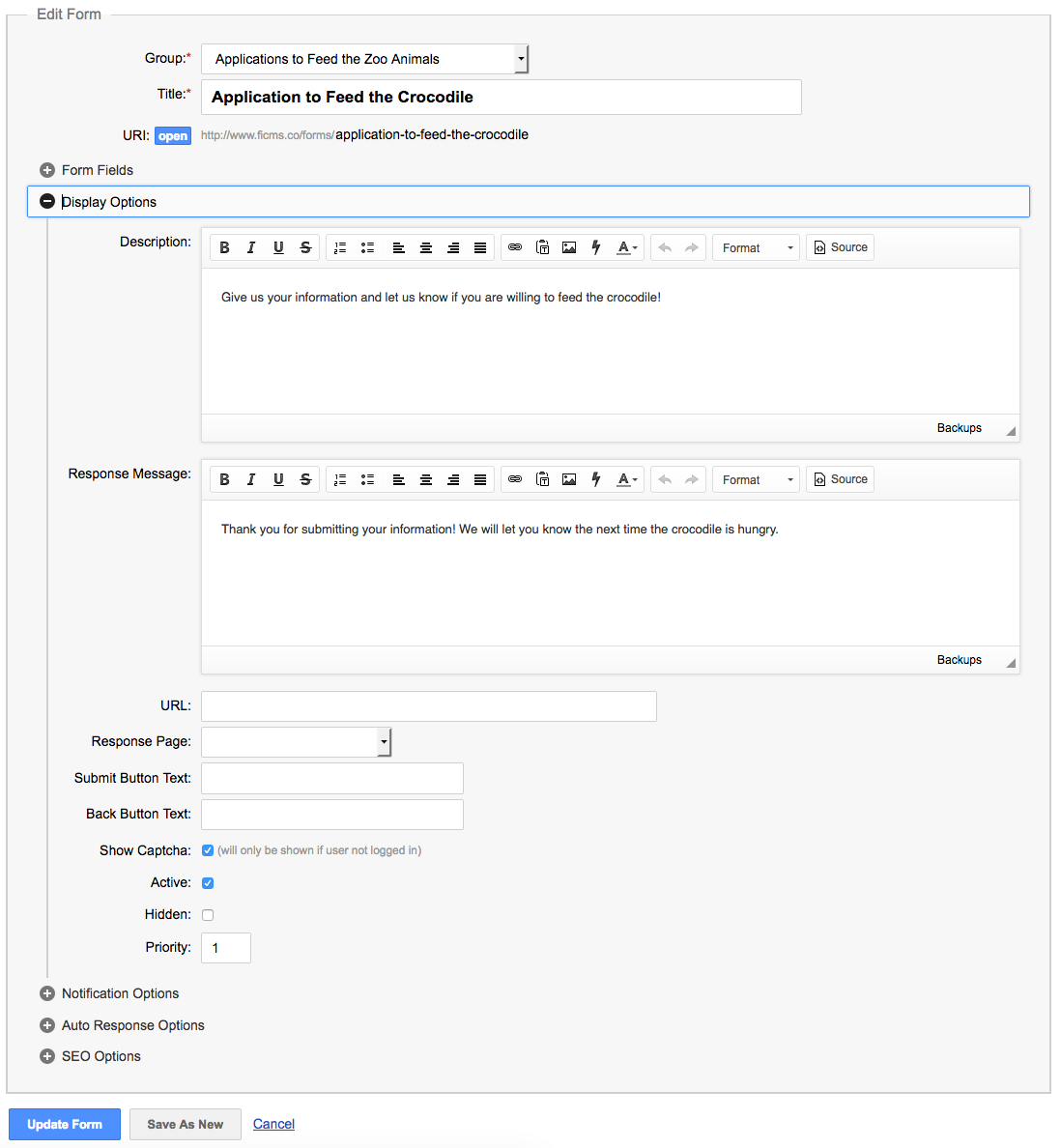1061x1148 pixels.
Task: Toggle the Active checkbox
Action: 208,883
